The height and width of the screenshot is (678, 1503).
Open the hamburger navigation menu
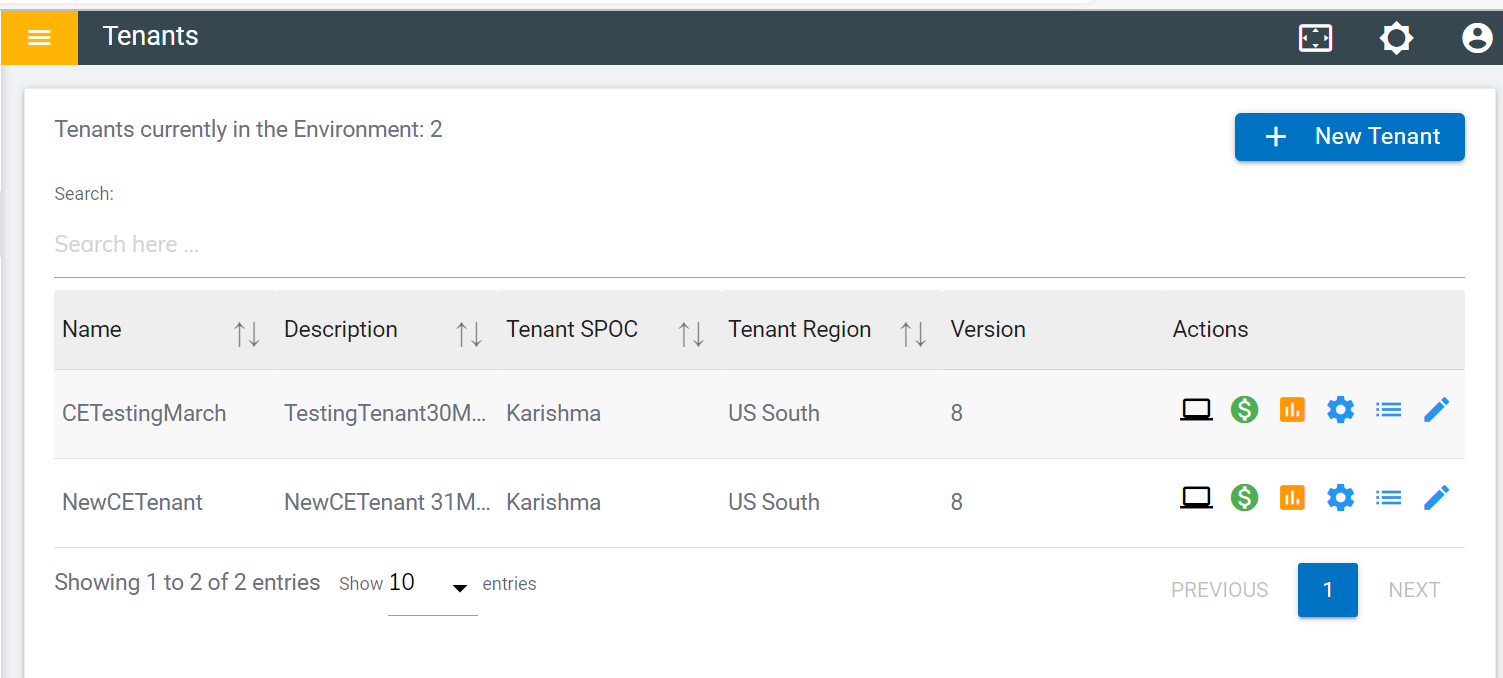click(x=39, y=38)
